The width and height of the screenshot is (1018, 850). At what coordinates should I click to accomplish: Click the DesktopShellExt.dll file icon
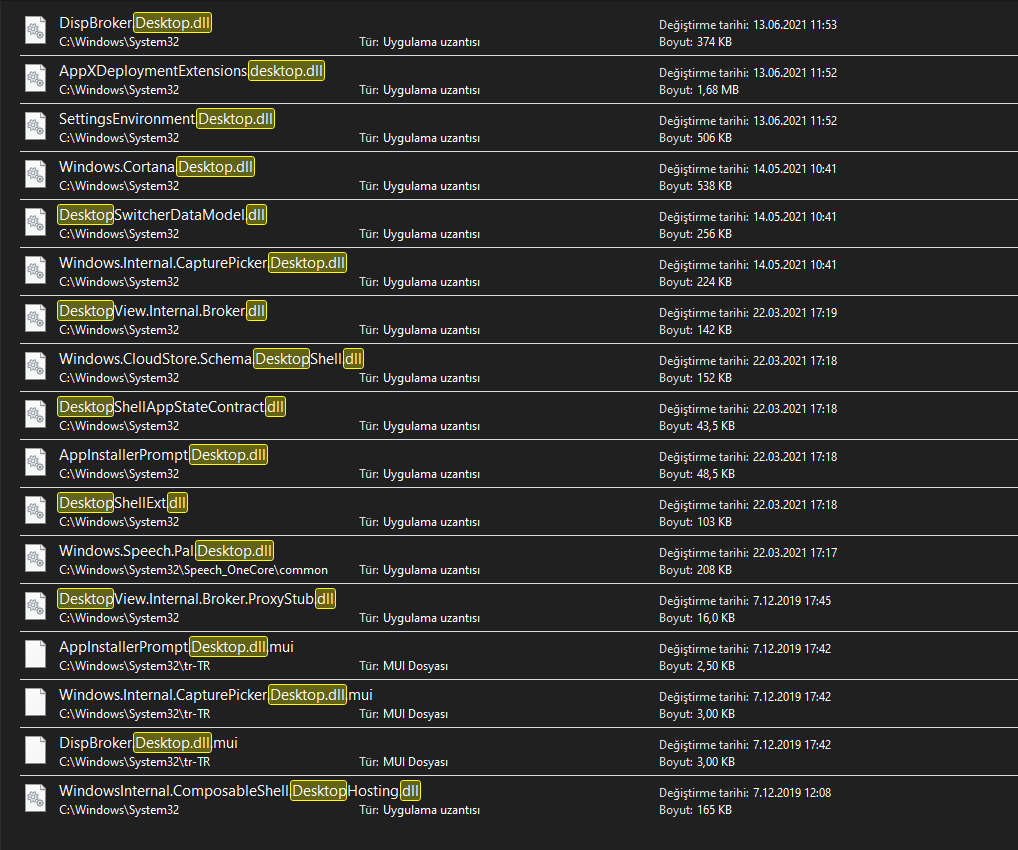coord(35,510)
